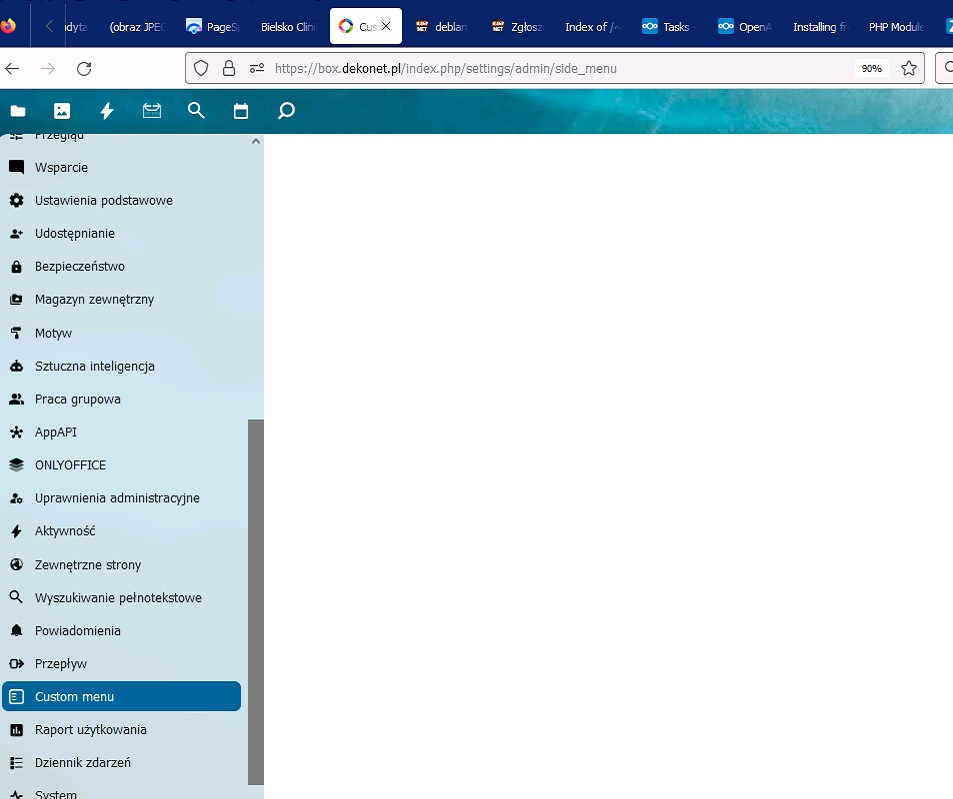Open the Mail app icon
The width and height of the screenshot is (953, 799).
[152, 111]
